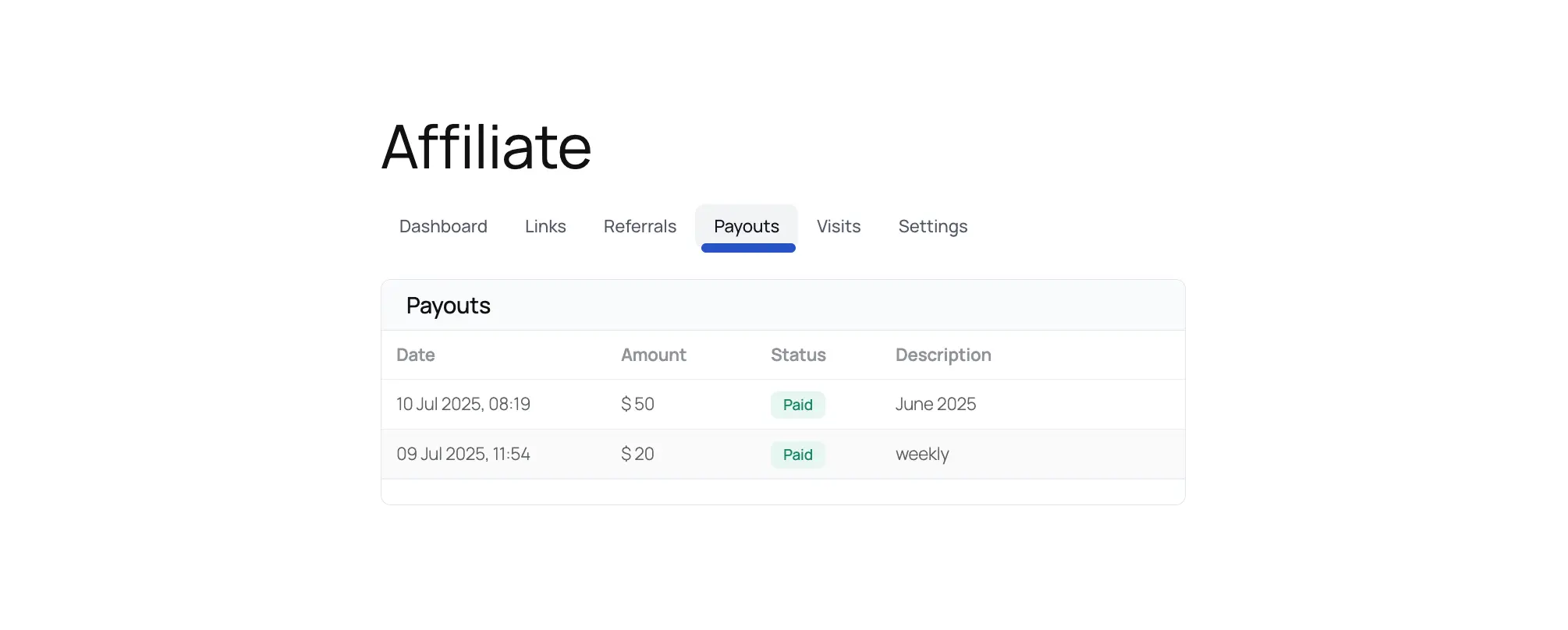Click the weekly description text
The height and width of the screenshot is (630, 1568).
click(x=921, y=454)
